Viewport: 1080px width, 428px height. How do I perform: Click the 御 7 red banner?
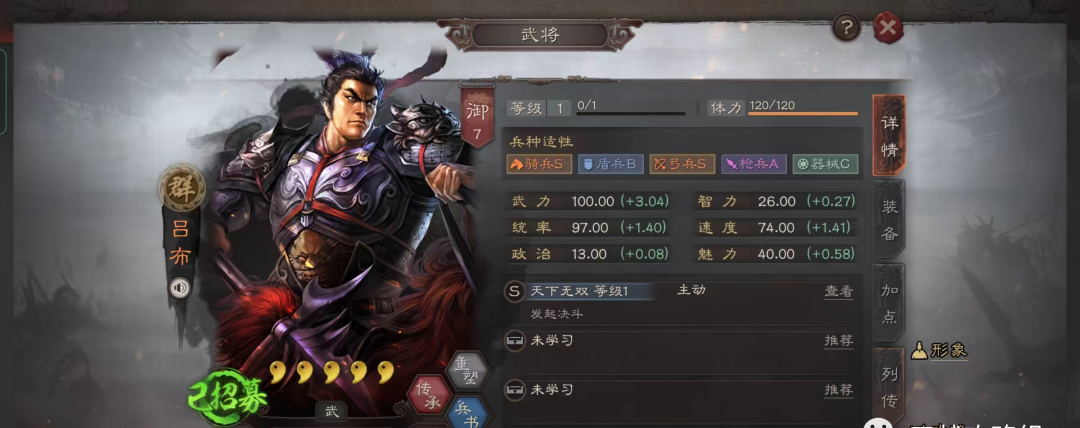[477, 116]
